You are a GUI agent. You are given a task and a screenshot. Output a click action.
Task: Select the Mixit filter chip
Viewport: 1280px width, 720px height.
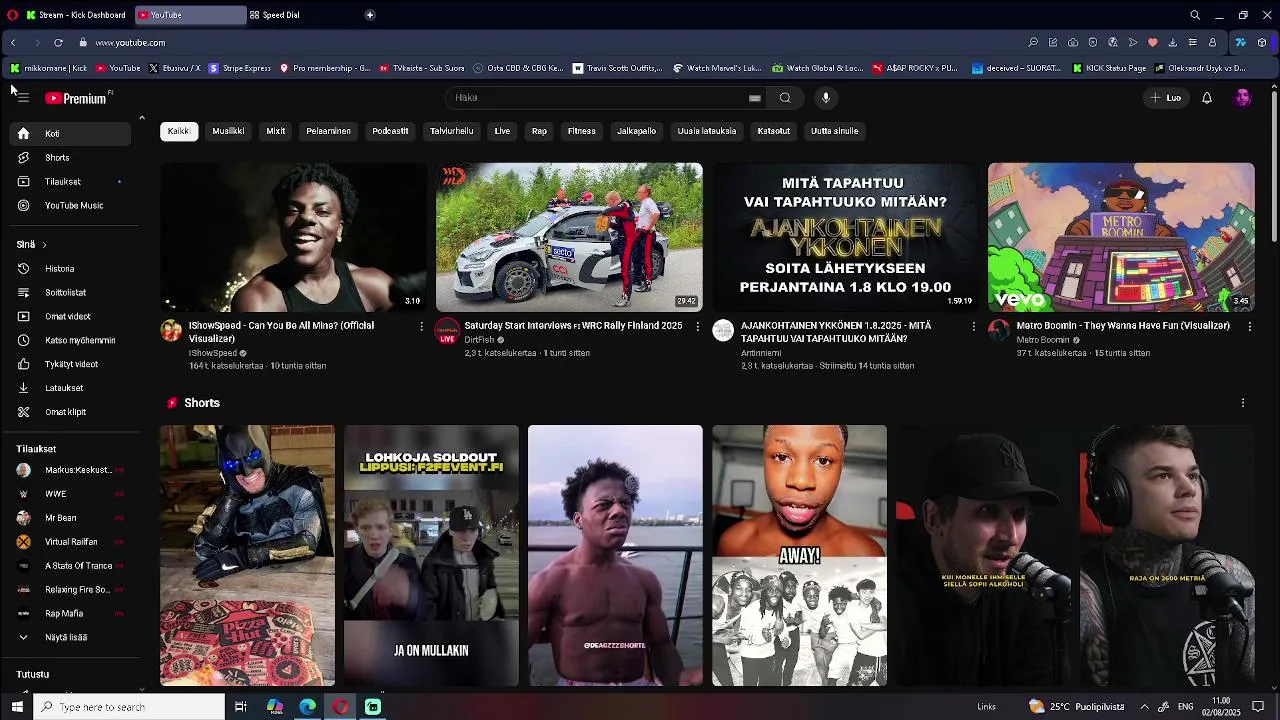276,131
